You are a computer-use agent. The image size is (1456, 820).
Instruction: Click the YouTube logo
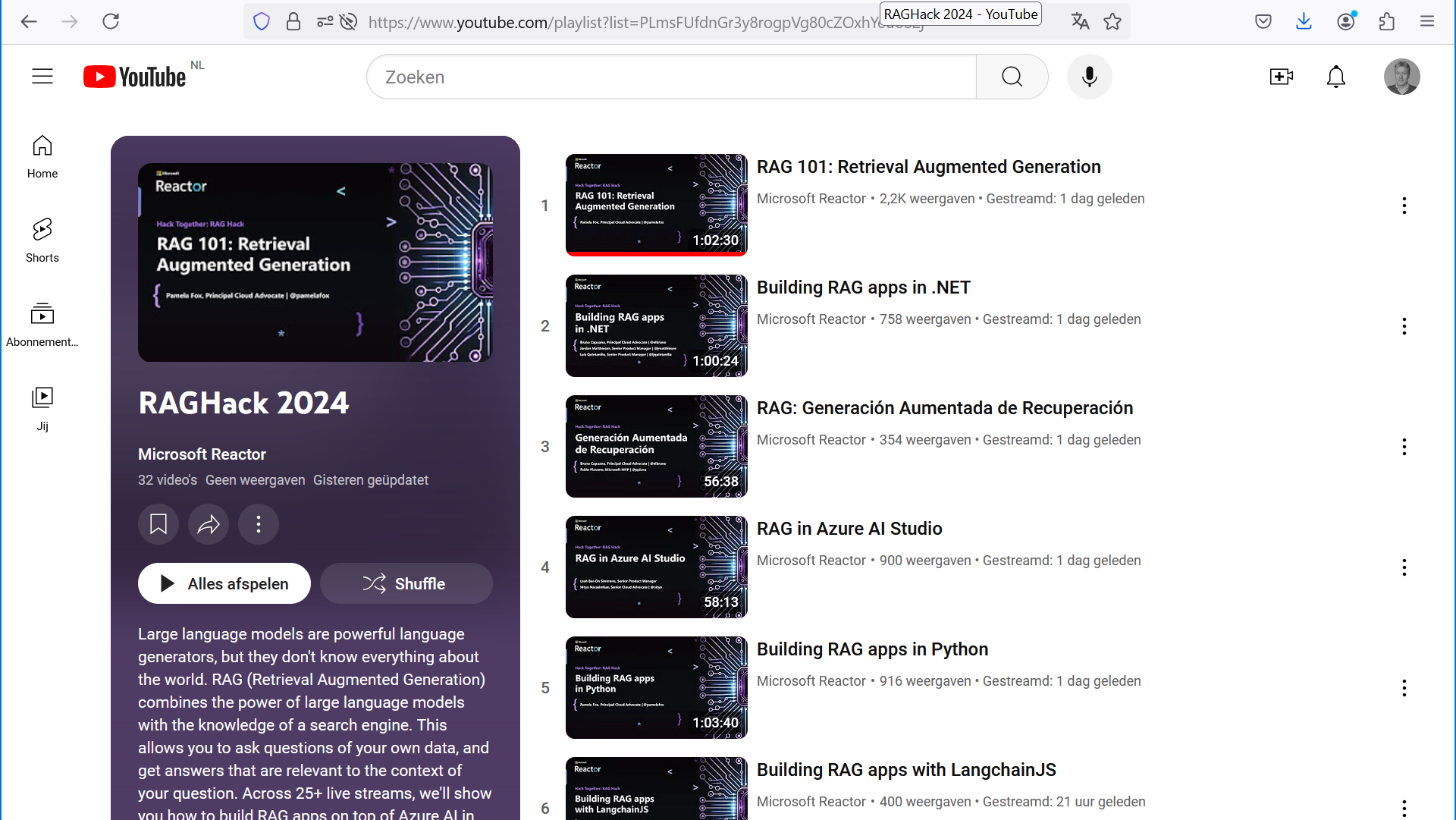tap(135, 77)
